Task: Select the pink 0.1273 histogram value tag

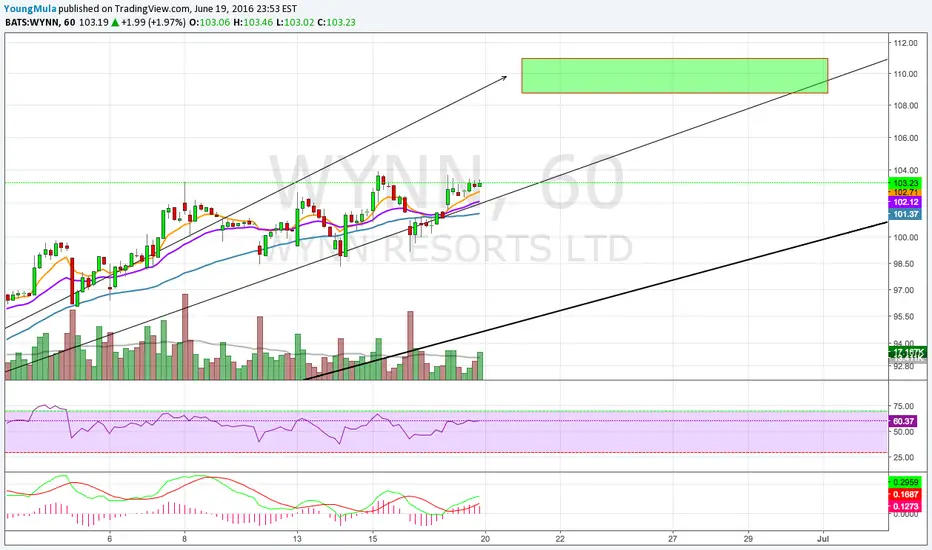Action: 905,507
